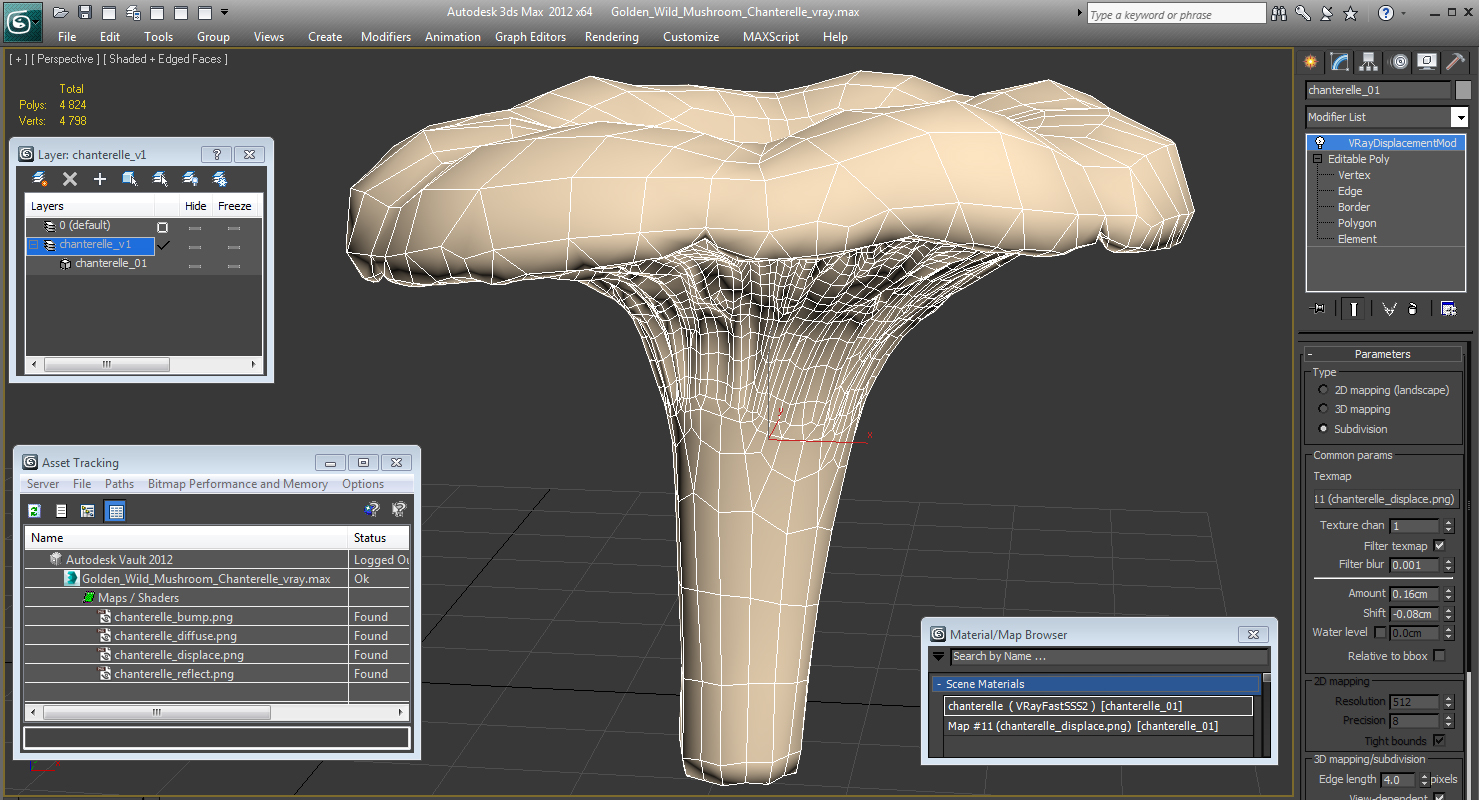Click Amount spinner arrows

[x=1447, y=594]
